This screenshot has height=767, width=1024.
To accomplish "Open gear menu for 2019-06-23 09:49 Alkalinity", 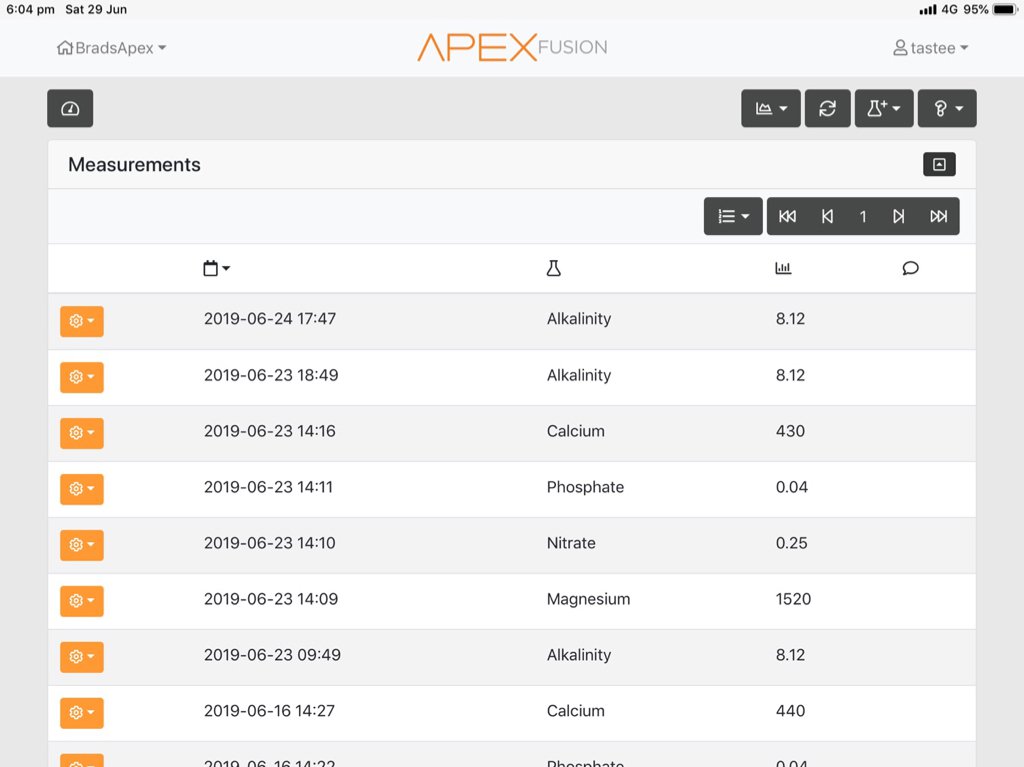I will (82, 657).
